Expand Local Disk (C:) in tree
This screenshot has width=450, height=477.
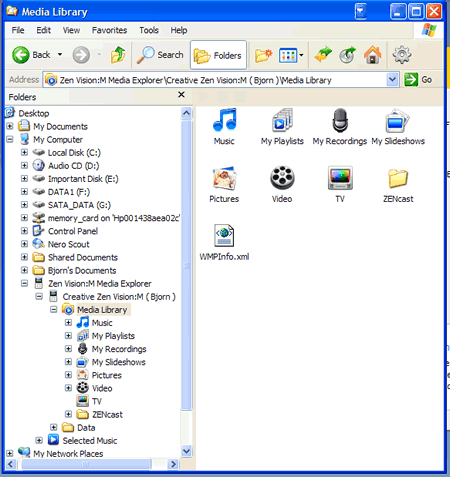click(24, 152)
